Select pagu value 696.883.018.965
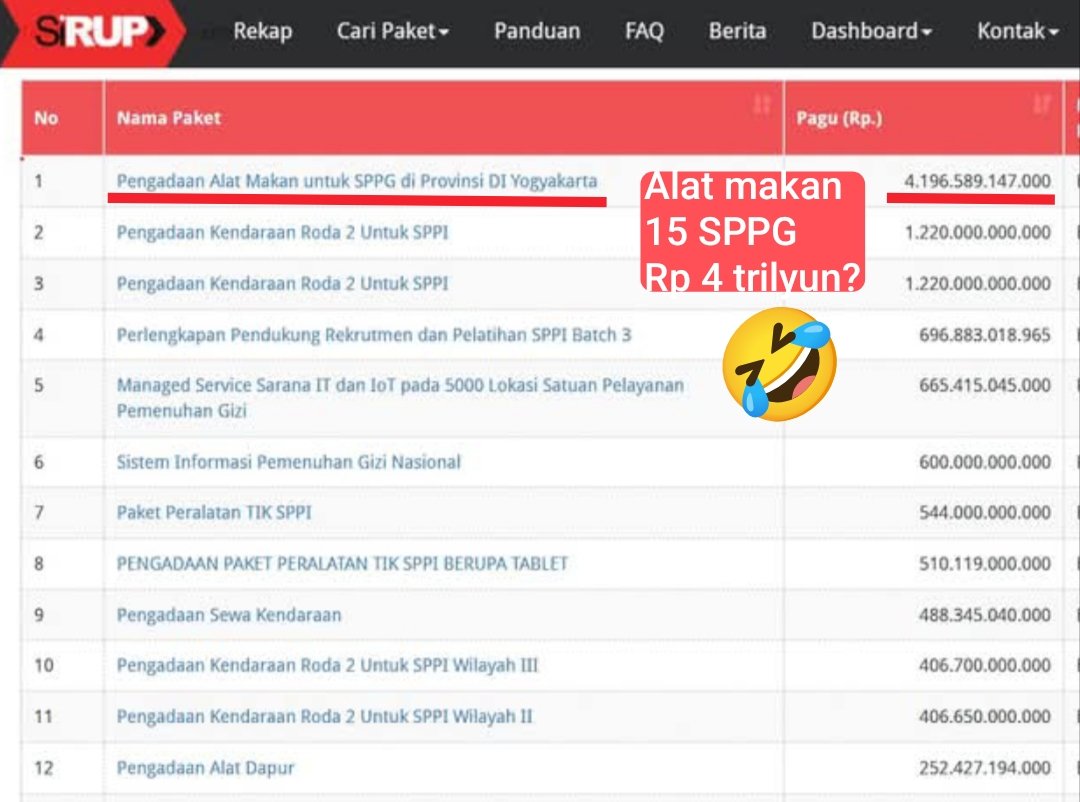The width and height of the screenshot is (1080, 802). coord(985,335)
